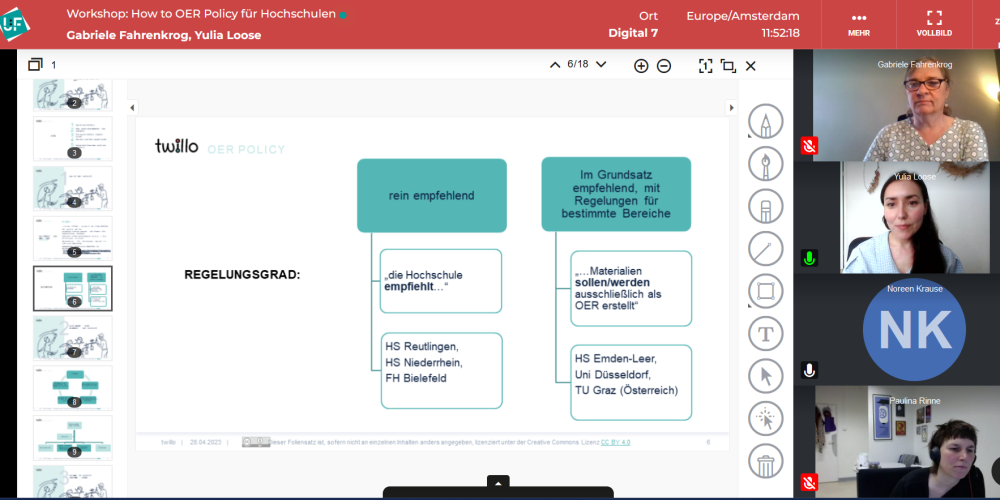Click the slide panel pages icon
1000x500 pixels.
click(x=36, y=64)
